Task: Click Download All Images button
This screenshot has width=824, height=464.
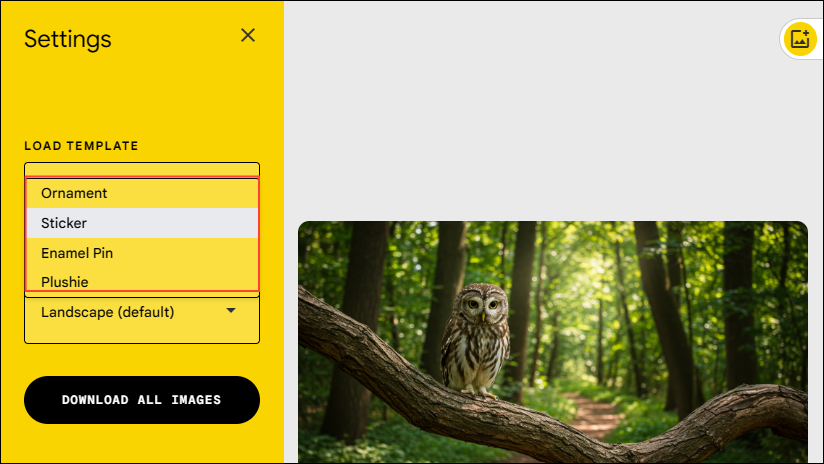Action: tap(142, 400)
